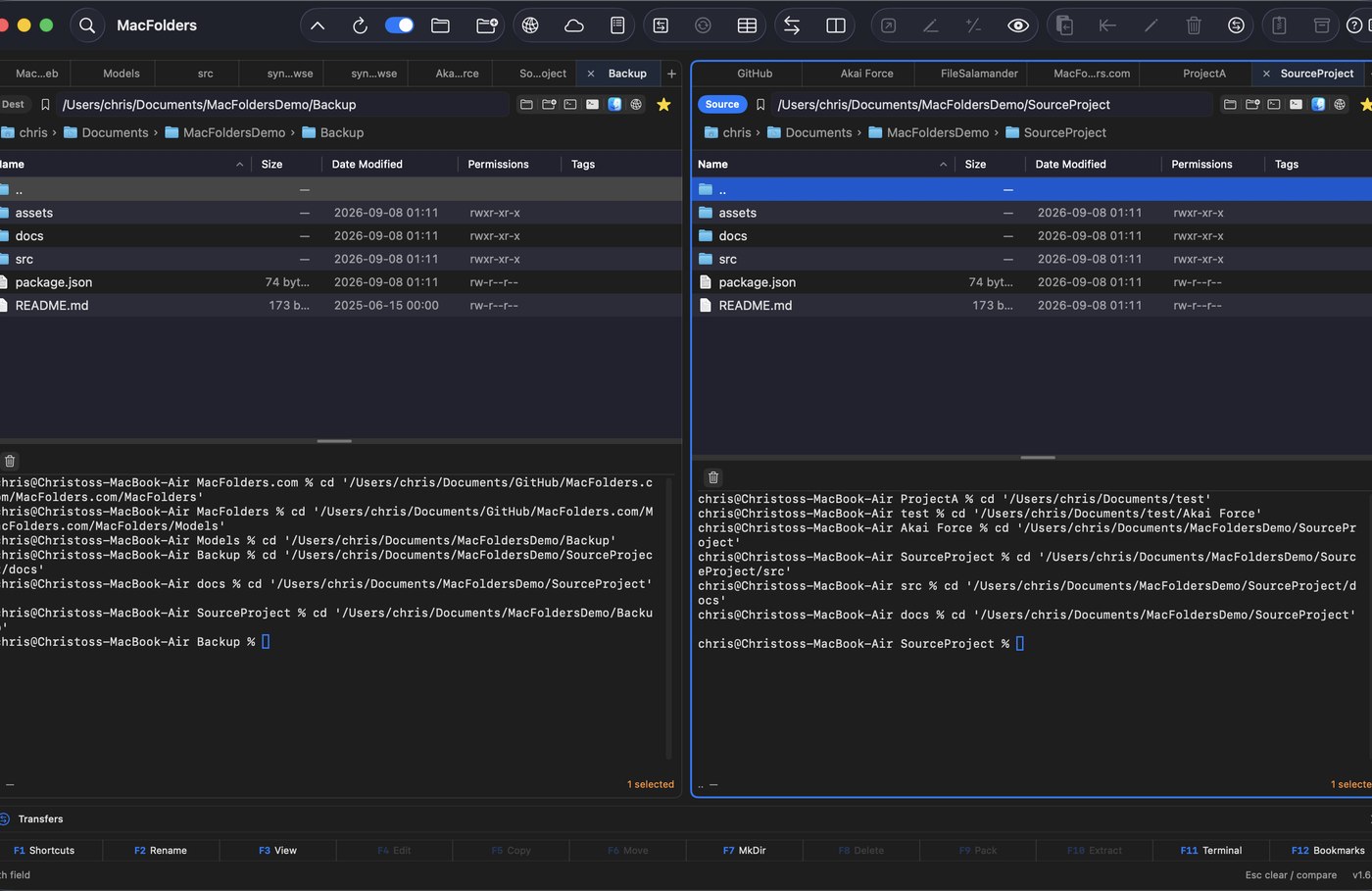Screen dimensions: 1372x891
Task: Click the copy documents icon in the top toolbar
Action: (x=1064, y=25)
